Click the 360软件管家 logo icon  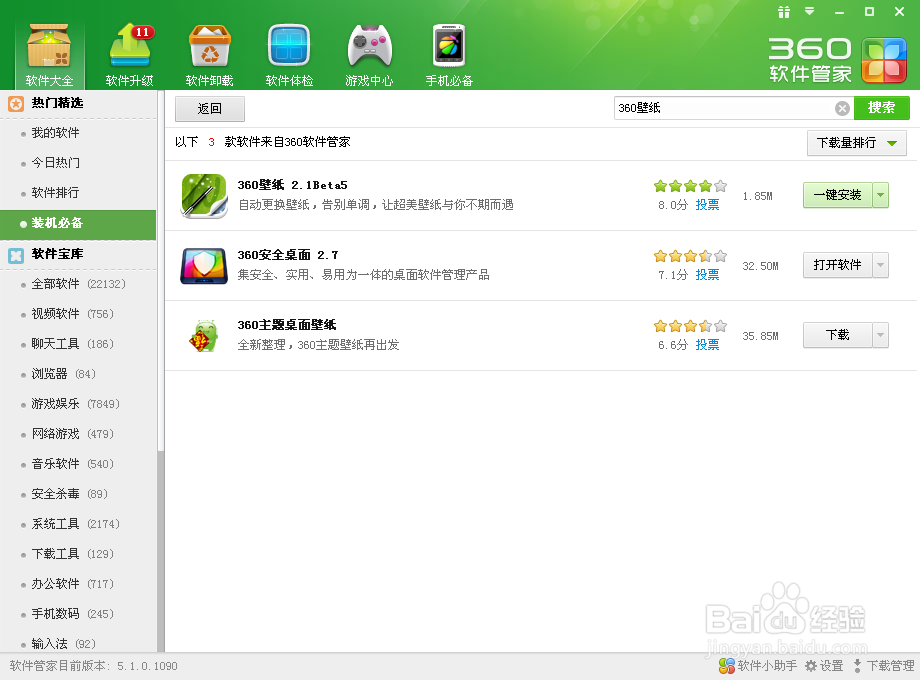tap(884, 60)
